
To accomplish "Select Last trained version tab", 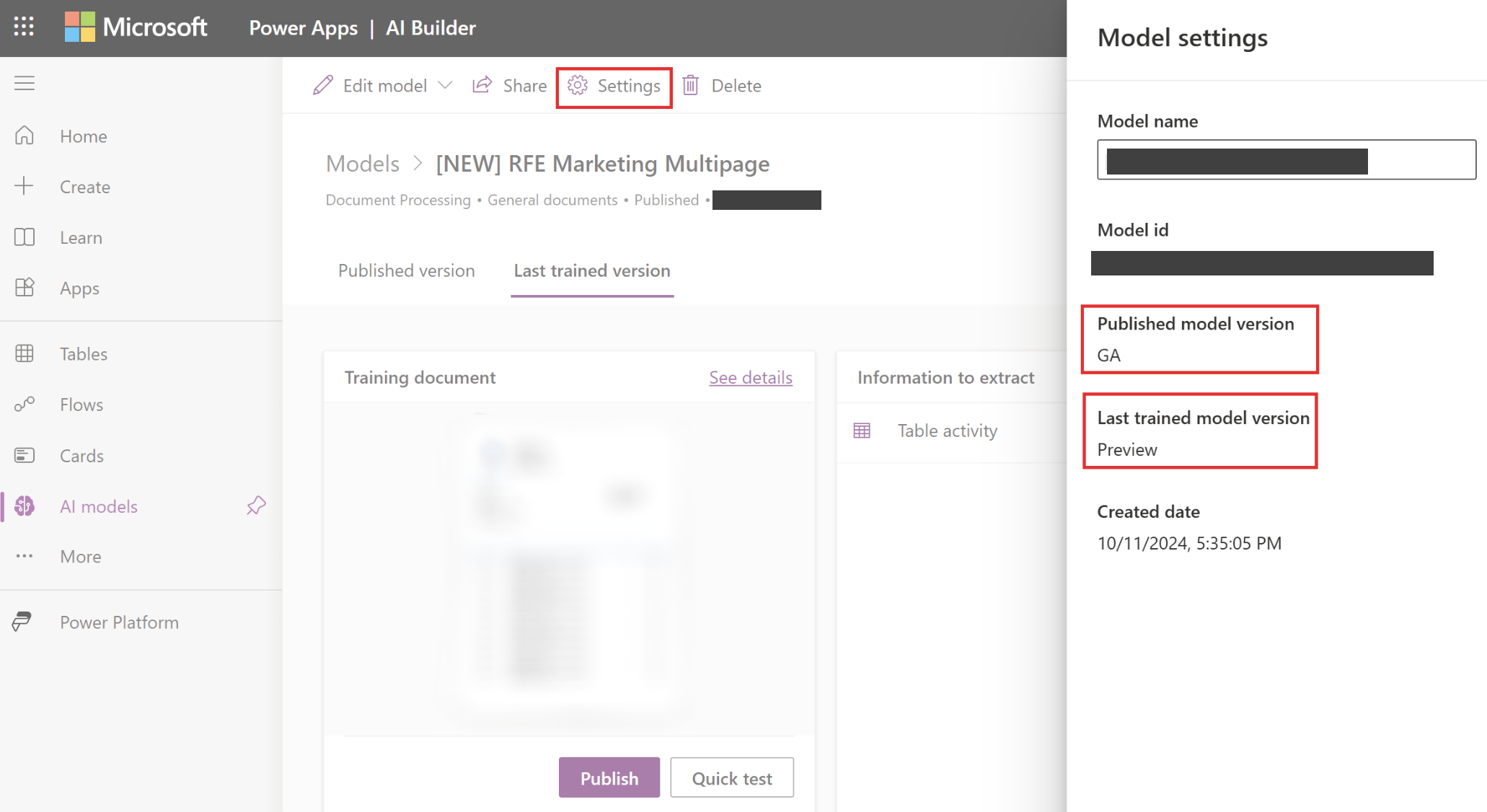I will coord(591,270).
